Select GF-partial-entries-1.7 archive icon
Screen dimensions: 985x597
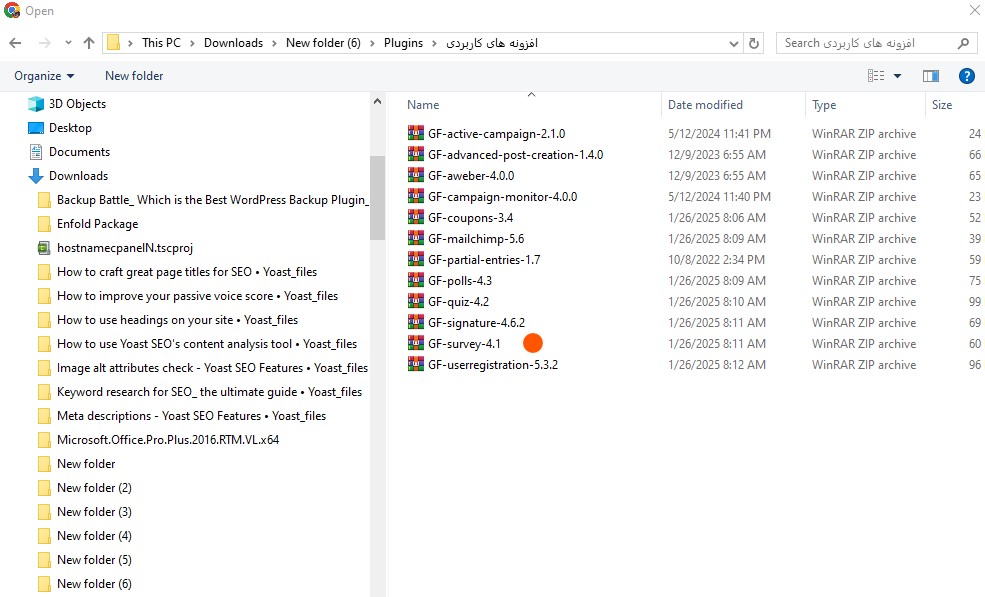tap(416, 259)
